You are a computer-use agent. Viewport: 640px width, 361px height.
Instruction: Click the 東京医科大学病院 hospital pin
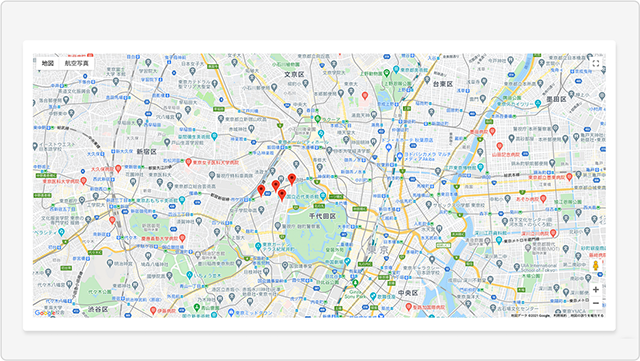point(84,180)
